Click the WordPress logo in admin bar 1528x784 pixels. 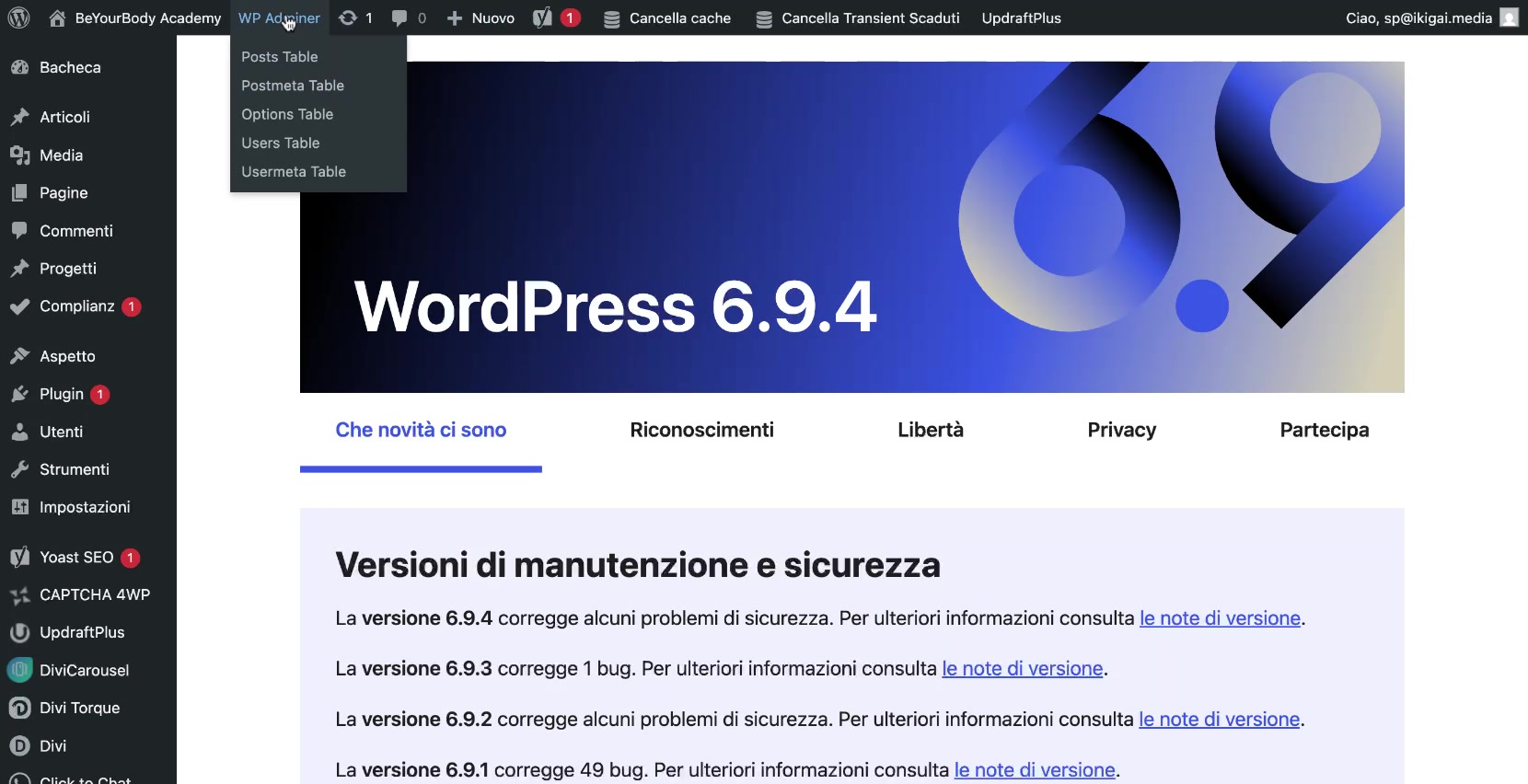18,17
